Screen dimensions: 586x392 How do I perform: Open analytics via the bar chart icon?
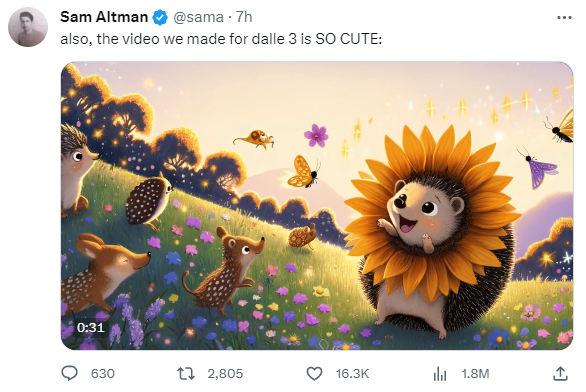point(440,374)
